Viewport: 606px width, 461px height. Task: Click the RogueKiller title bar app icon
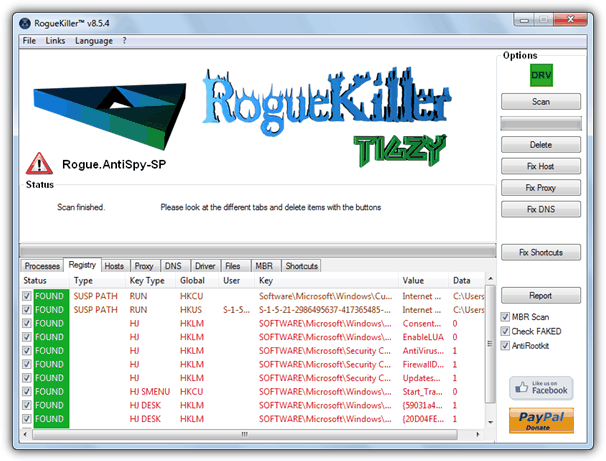tap(25, 23)
